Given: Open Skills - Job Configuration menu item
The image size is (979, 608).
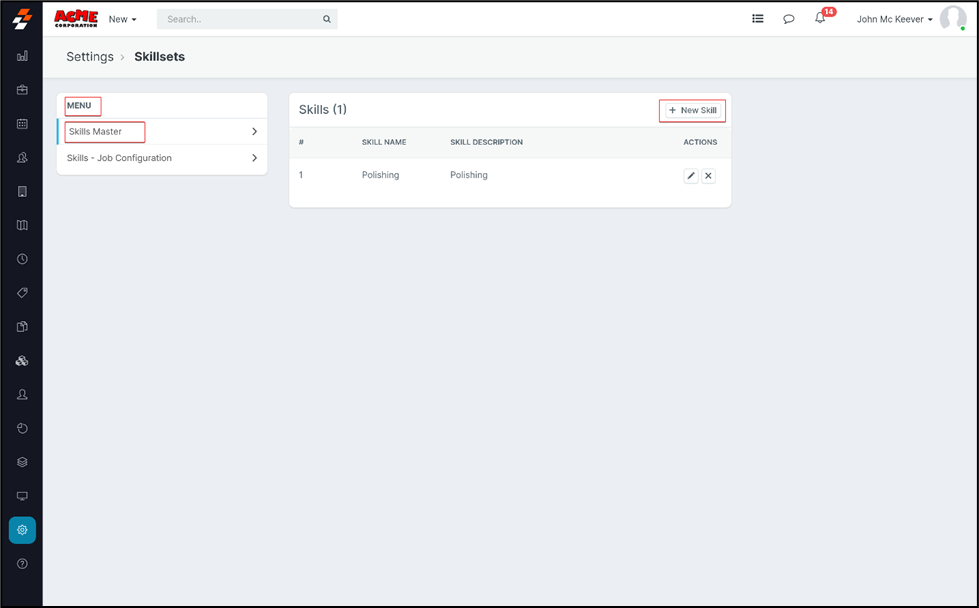Looking at the screenshot, I should coord(119,158).
